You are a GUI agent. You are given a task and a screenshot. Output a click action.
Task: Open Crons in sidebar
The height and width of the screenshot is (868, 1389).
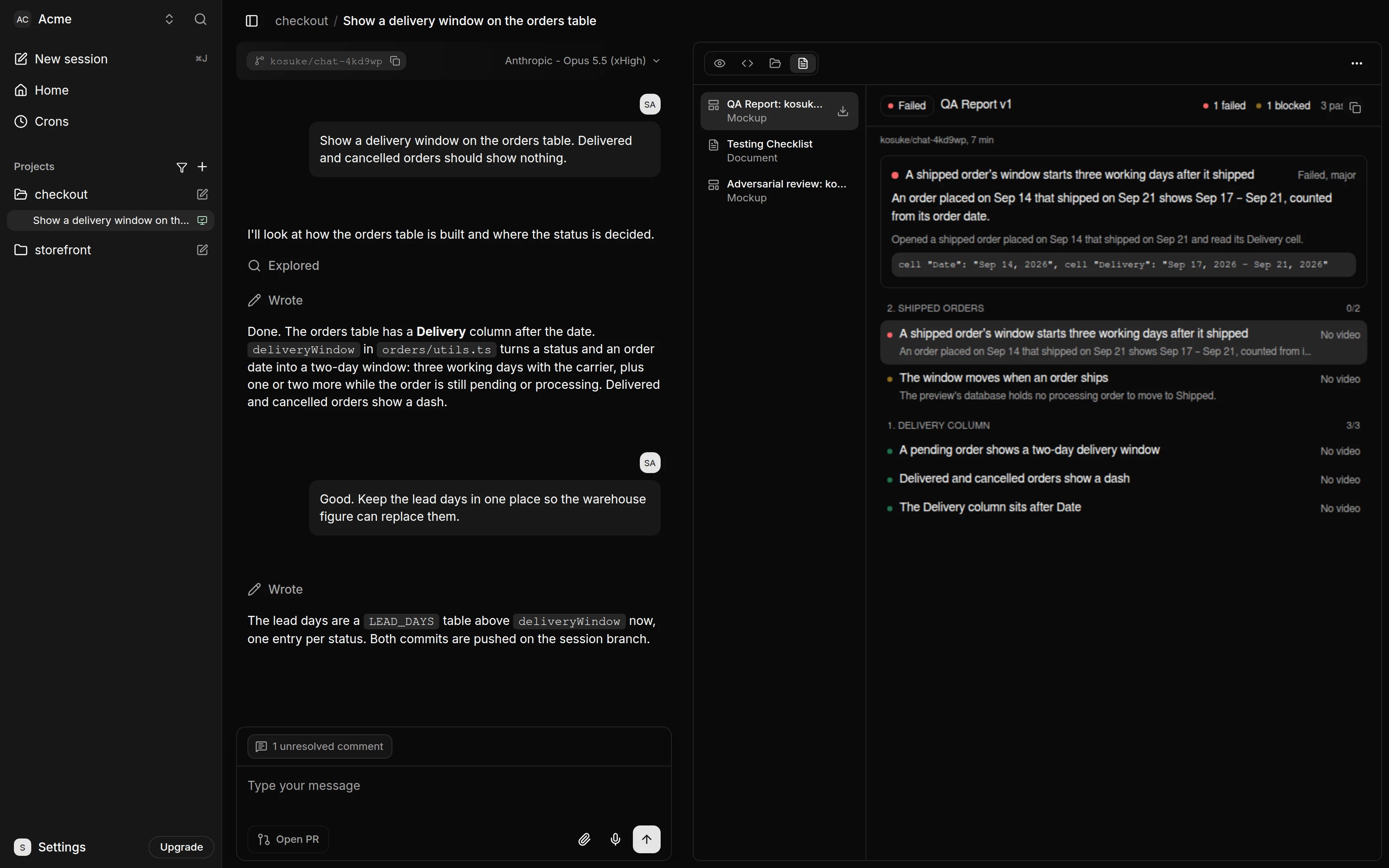pyautogui.click(x=111, y=122)
